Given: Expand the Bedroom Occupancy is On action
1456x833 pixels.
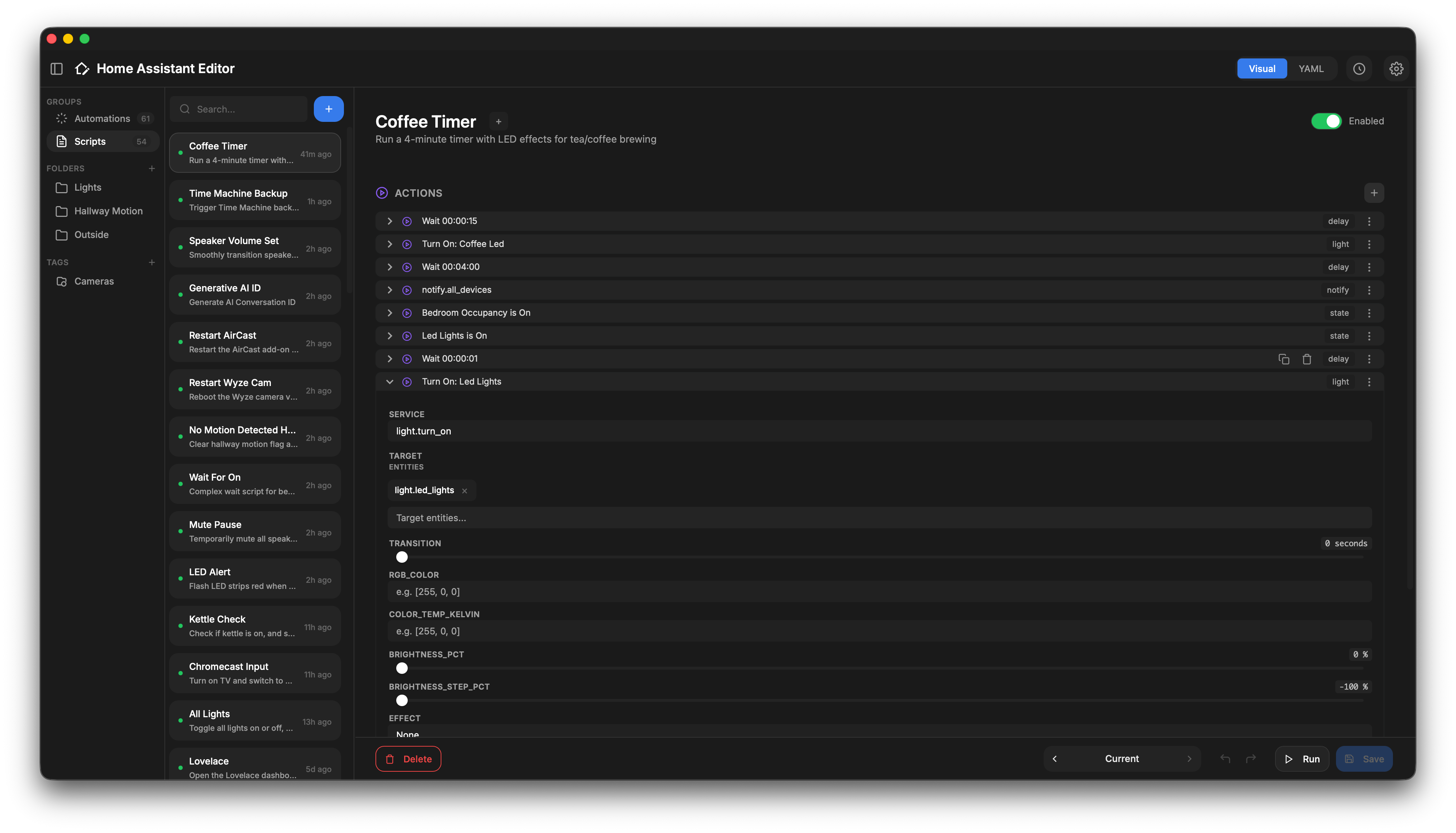Looking at the screenshot, I should click(x=389, y=313).
